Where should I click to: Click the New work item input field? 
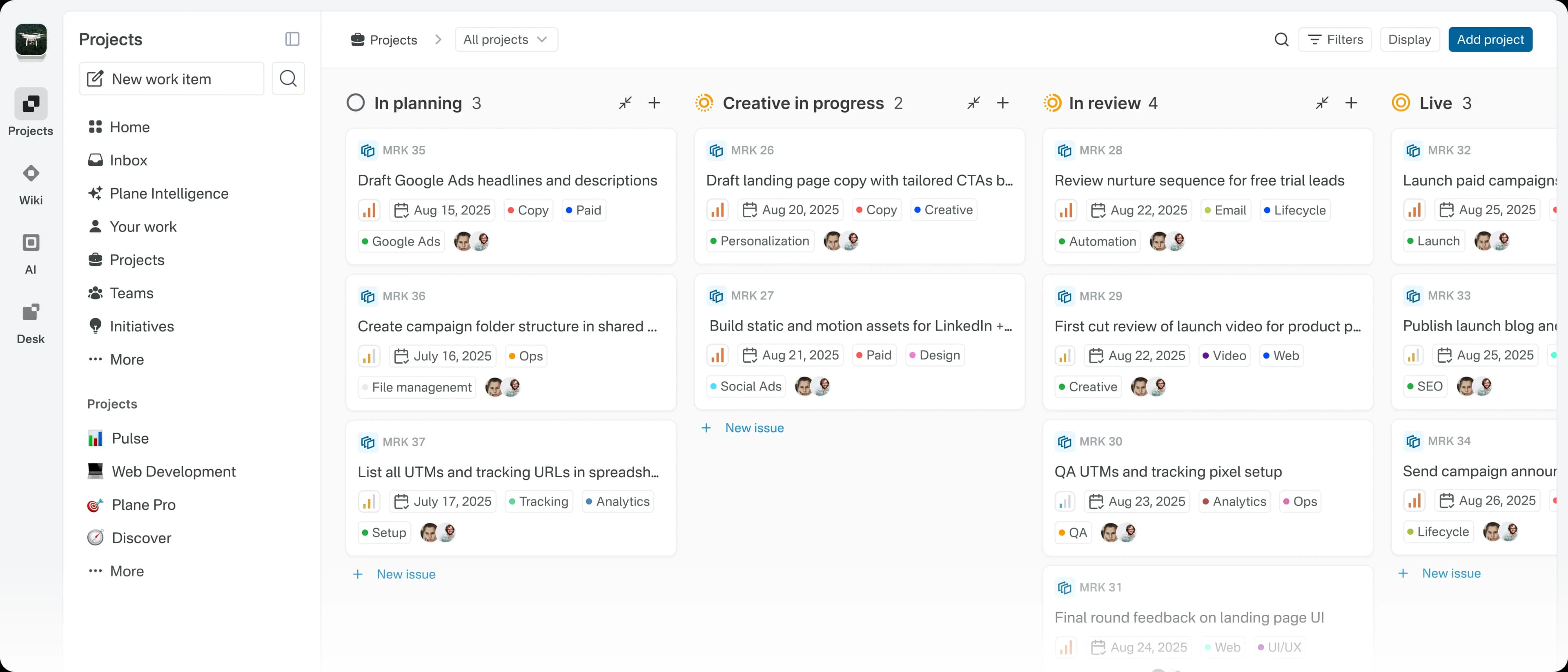pyautogui.click(x=161, y=78)
